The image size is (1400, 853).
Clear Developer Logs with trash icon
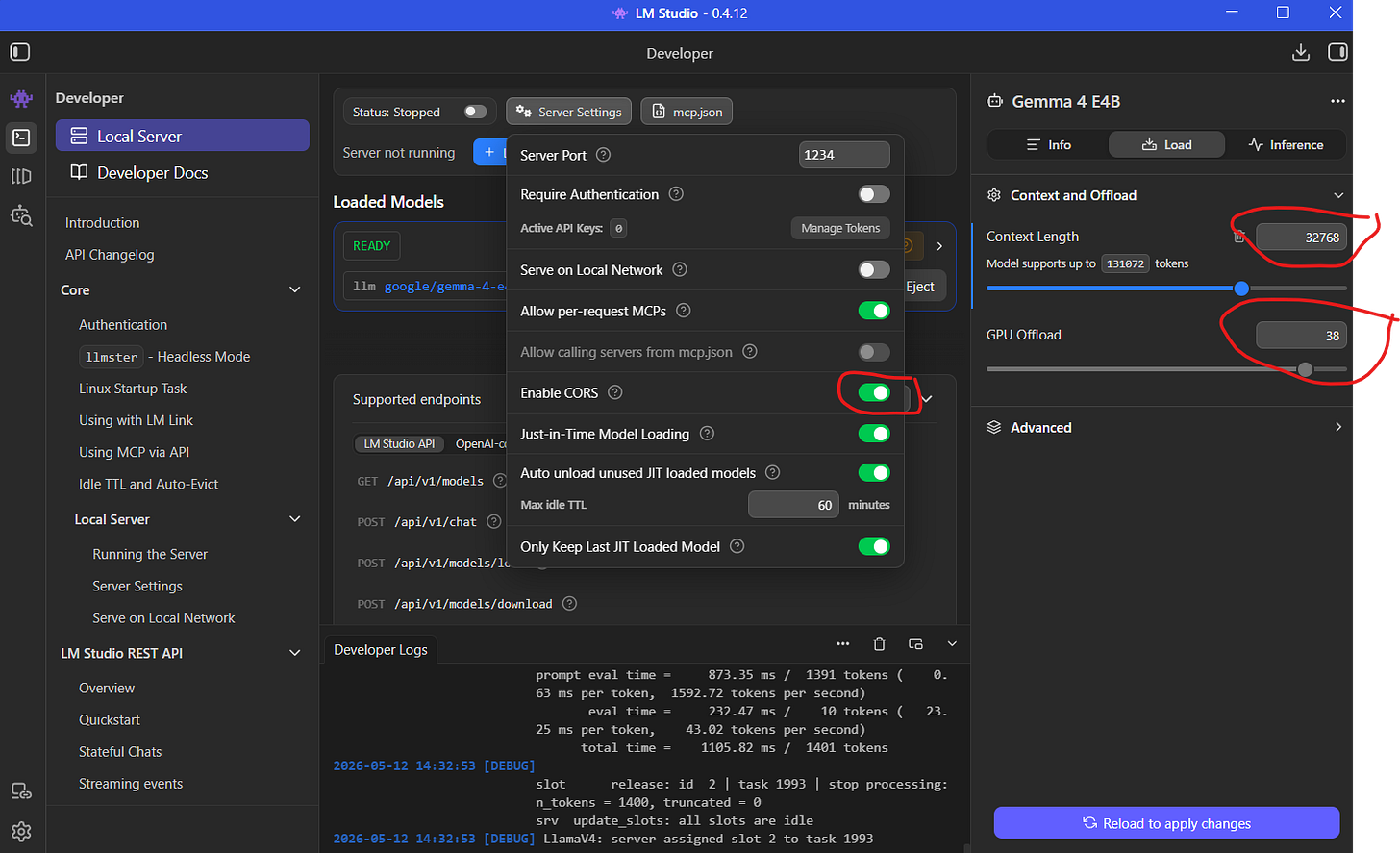tap(879, 643)
